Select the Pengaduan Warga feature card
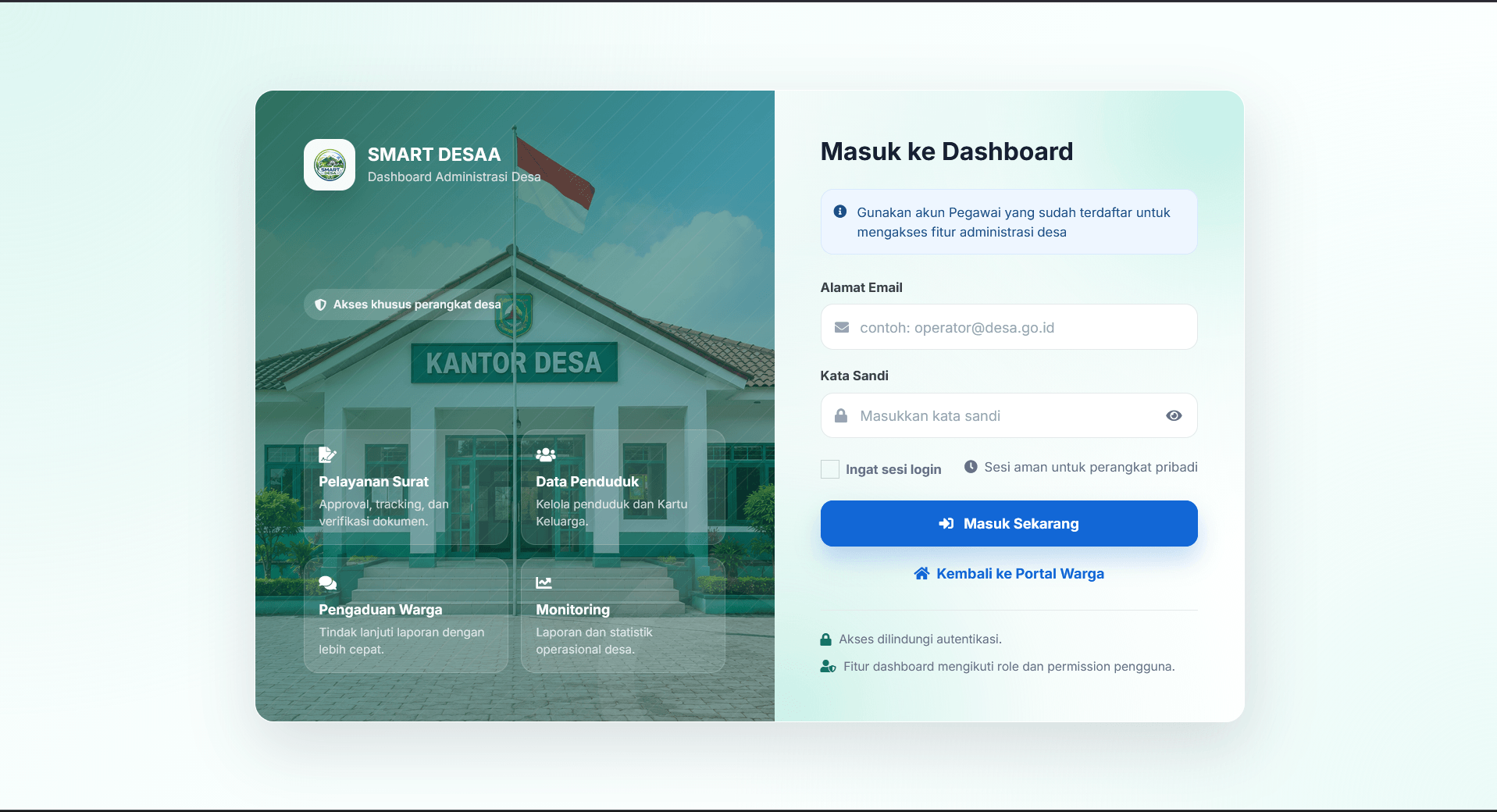 [406, 615]
